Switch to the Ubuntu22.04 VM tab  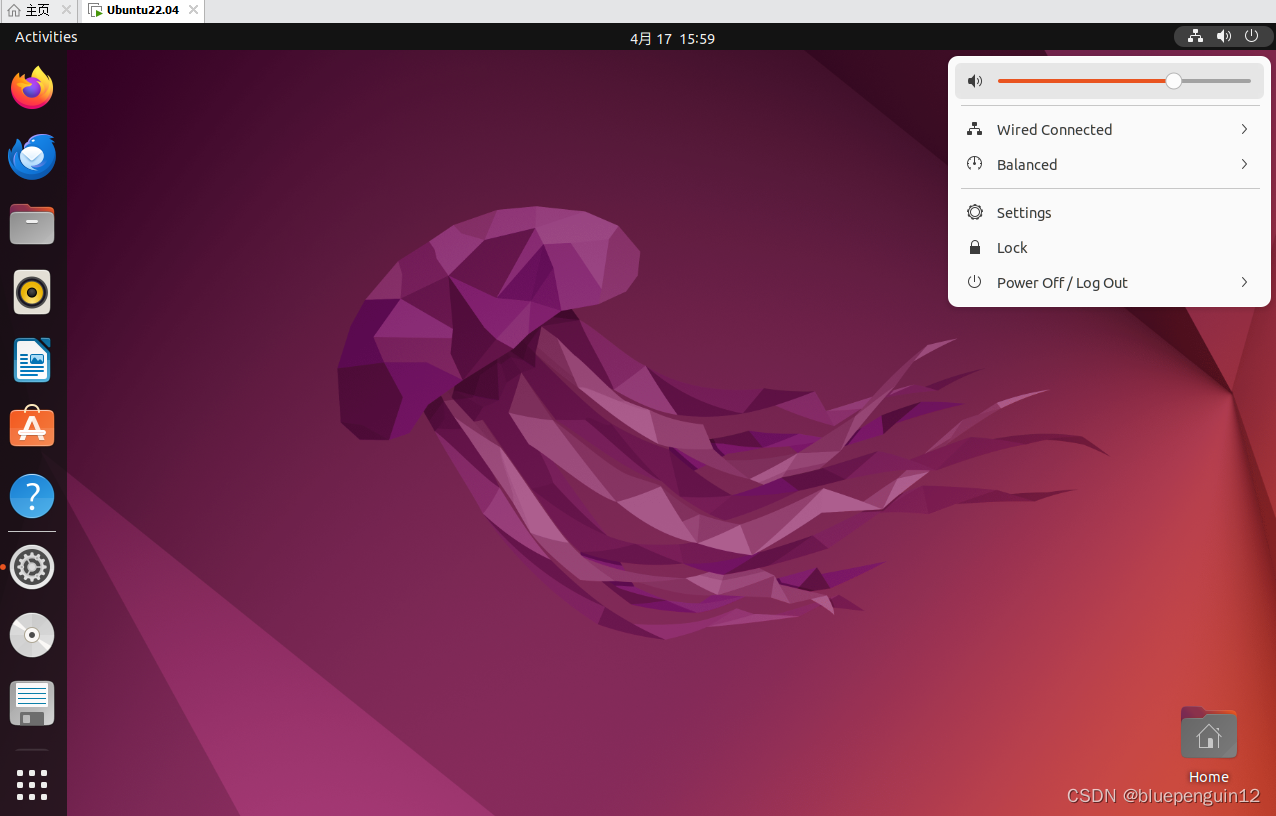pos(142,10)
